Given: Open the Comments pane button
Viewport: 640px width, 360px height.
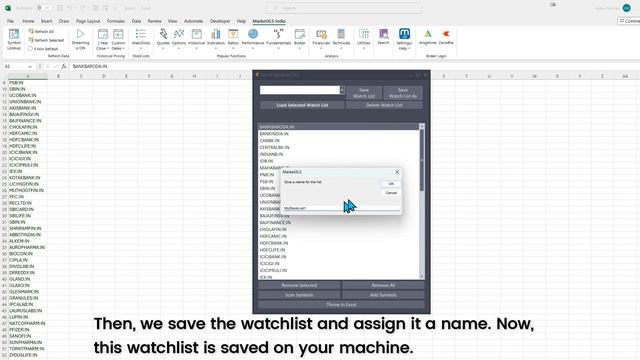Looking at the screenshot, I should pyautogui.click(x=629, y=21).
